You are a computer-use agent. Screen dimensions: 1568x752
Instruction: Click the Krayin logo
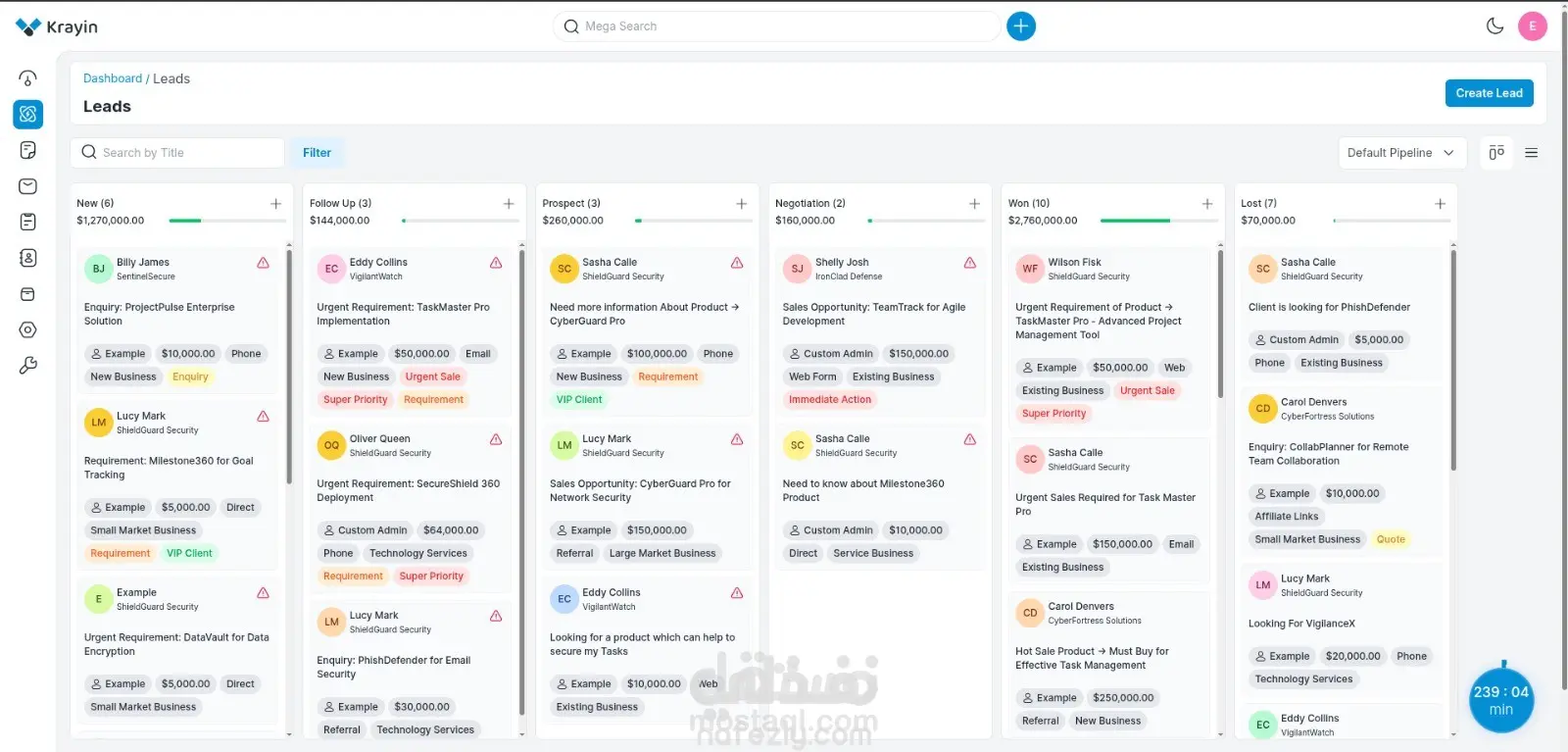[57, 26]
